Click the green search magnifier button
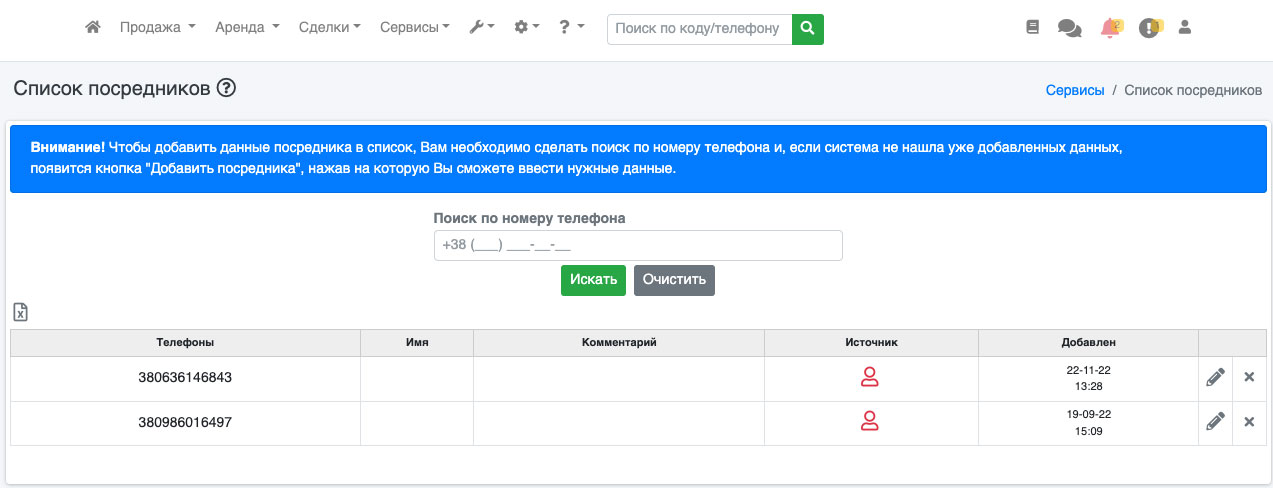The height and width of the screenshot is (488, 1273). 807,29
